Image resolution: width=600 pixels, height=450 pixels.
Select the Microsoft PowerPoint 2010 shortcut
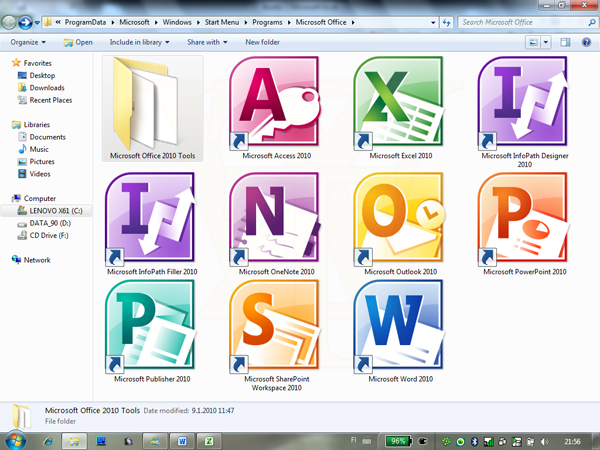(524, 224)
